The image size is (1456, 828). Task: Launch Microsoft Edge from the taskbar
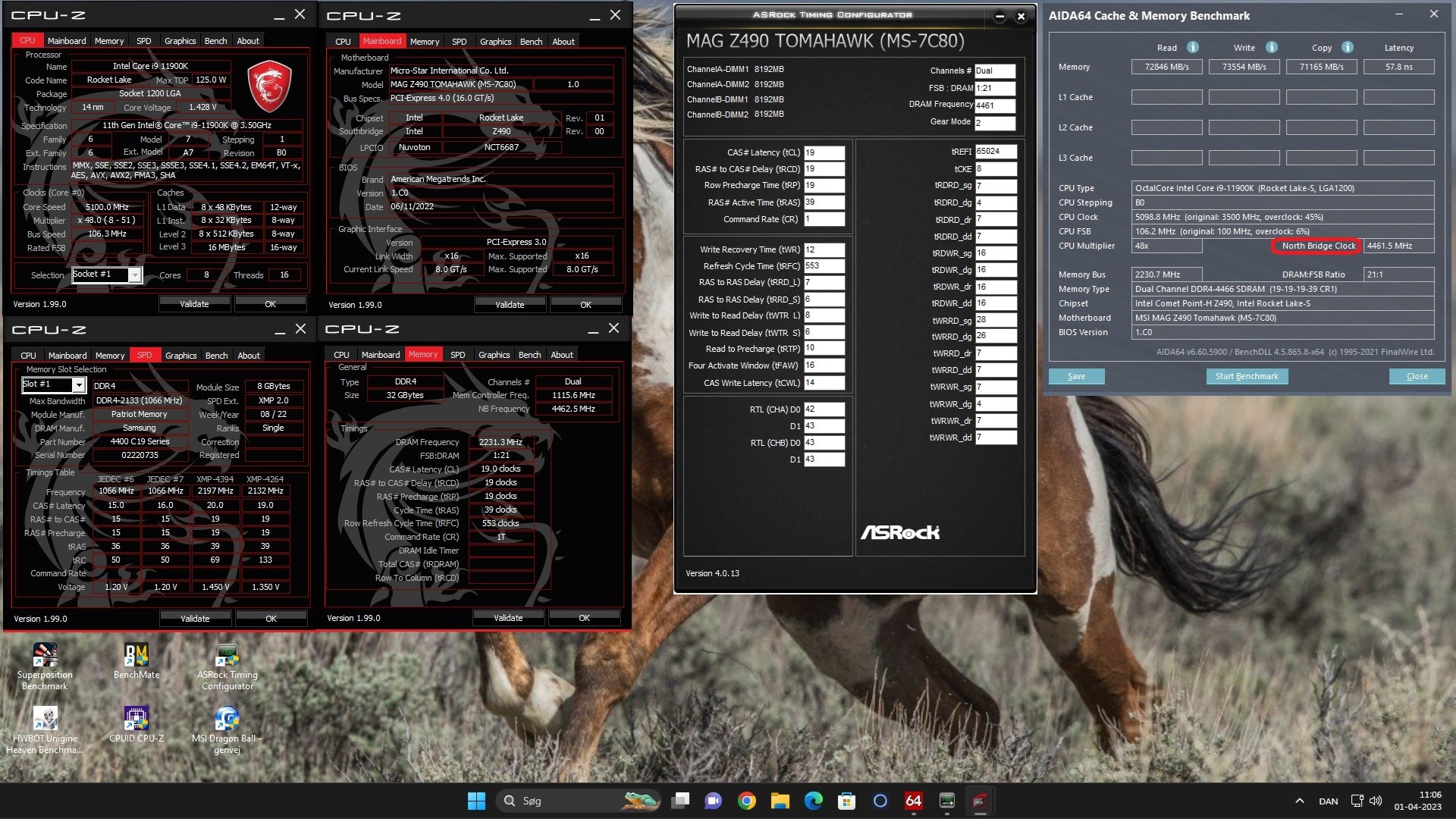tap(814, 801)
